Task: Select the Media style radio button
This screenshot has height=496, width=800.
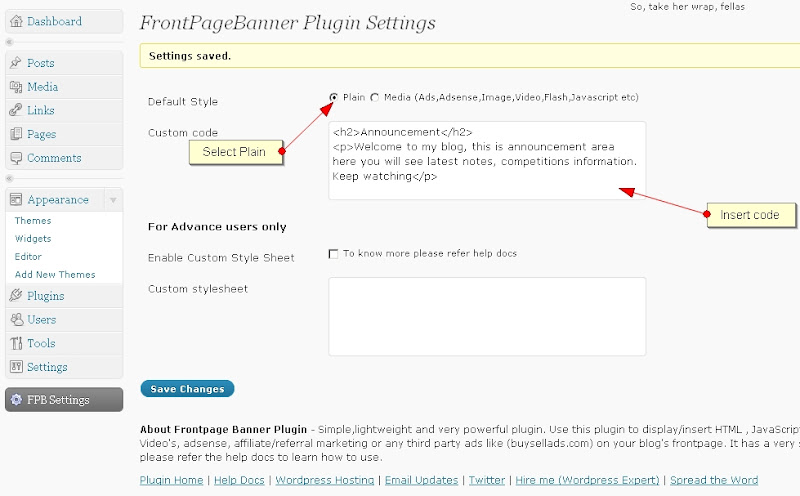Action: (375, 97)
